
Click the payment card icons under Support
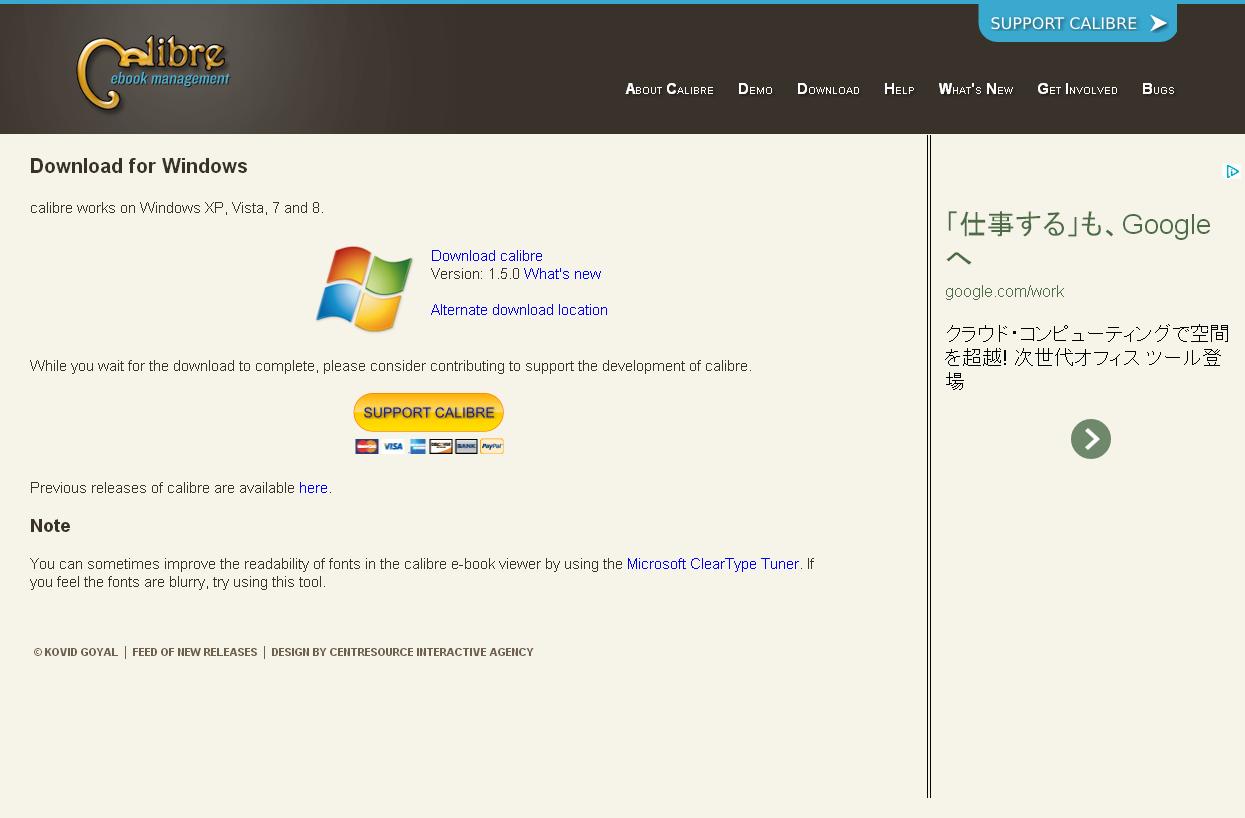coord(429,446)
